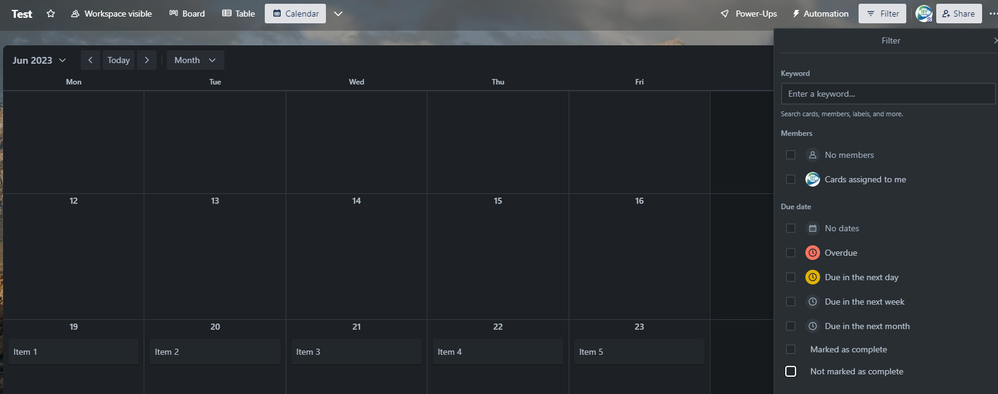The height and width of the screenshot is (394, 998).
Task: Close the Filter panel
Action: pos(995,40)
